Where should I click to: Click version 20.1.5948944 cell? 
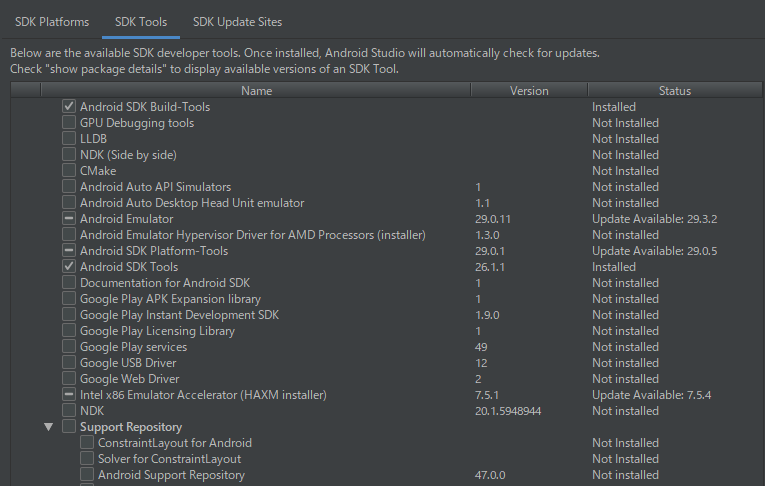[x=508, y=411]
